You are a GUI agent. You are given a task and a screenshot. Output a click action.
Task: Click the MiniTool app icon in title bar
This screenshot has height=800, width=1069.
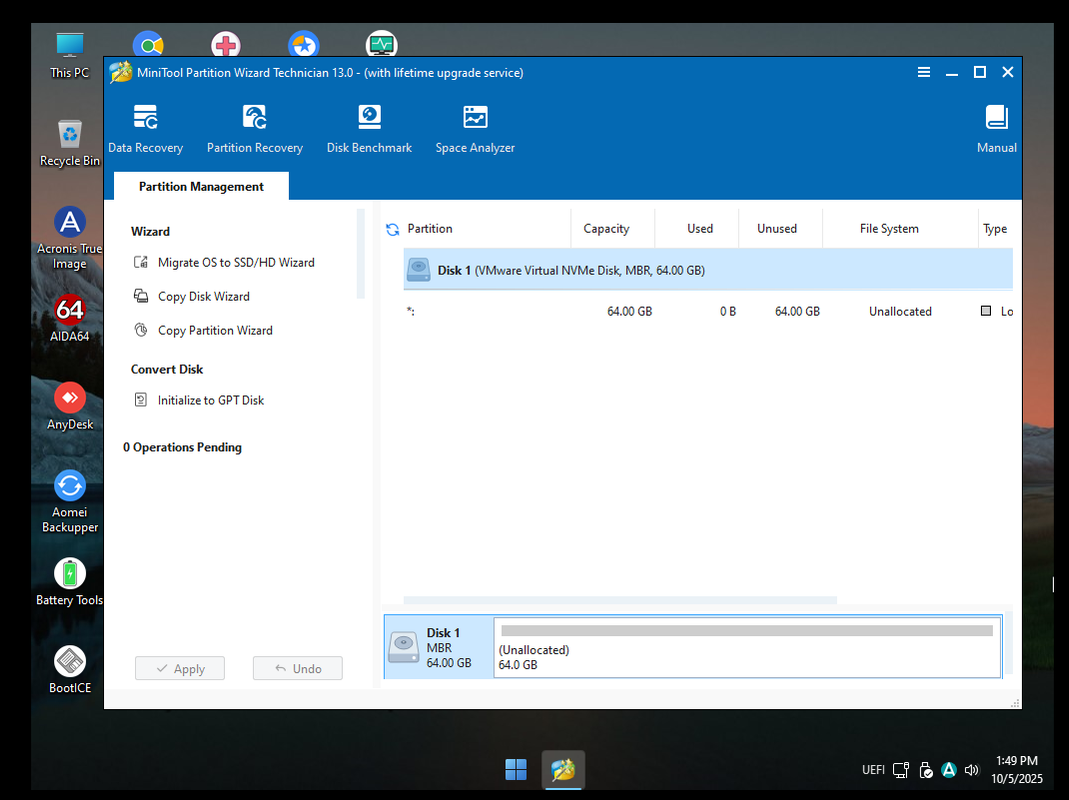point(121,72)
